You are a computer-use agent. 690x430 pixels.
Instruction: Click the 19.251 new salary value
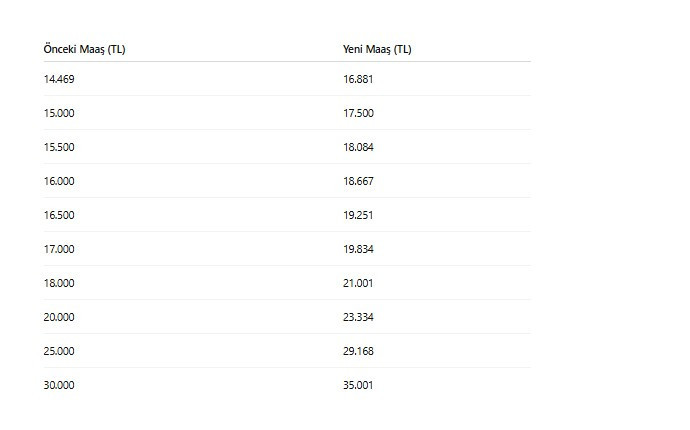pyautogui.click(x=358, y=215)
